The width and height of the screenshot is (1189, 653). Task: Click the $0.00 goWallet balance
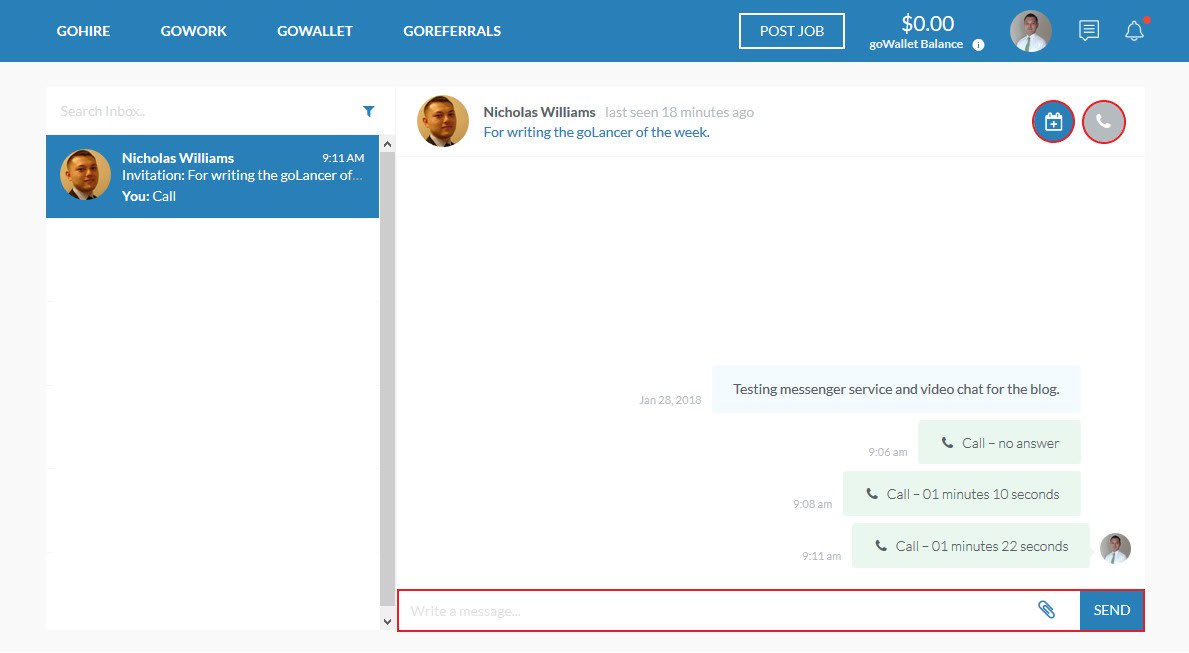[x=927, y=24]
